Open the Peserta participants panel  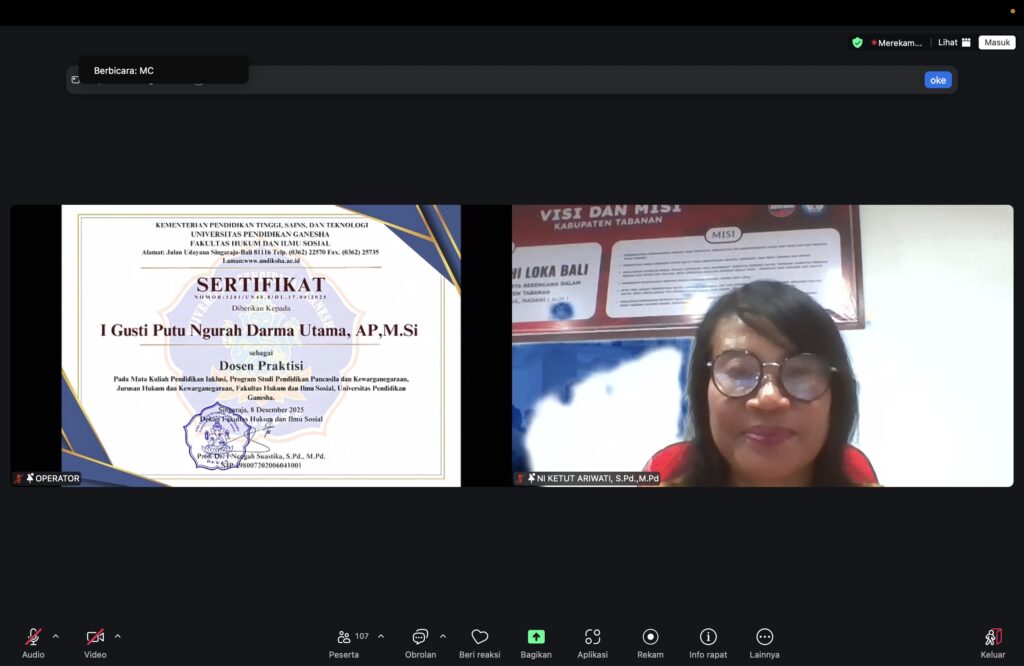click(344, 637)
